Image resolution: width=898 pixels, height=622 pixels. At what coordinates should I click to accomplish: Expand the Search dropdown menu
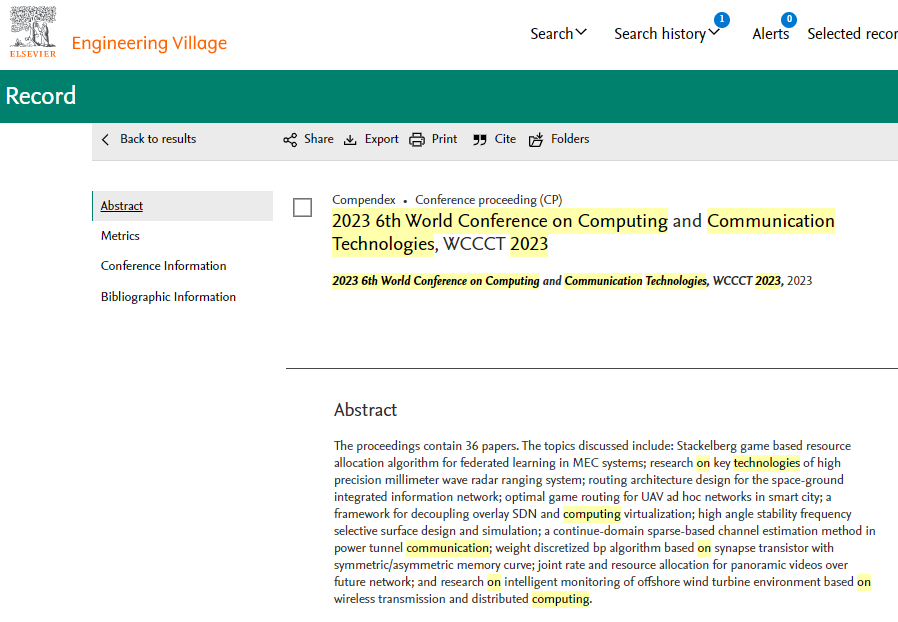(558, 34)
